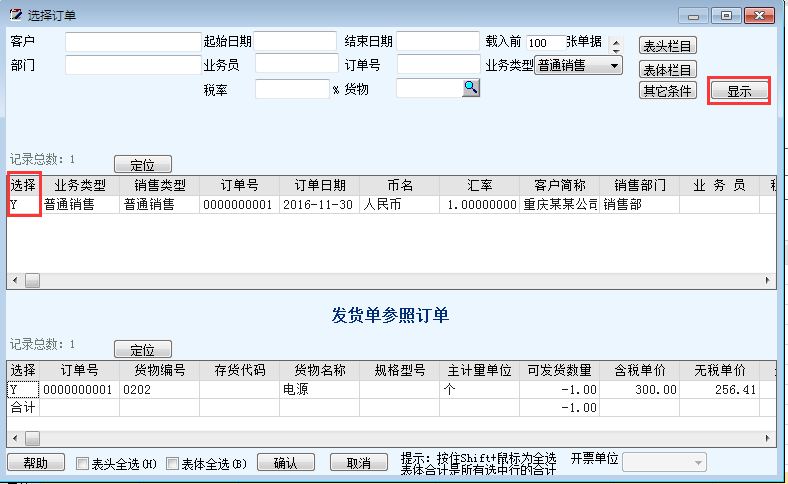Click the 客户 input field
788x484 pixels.
[133, 42]
